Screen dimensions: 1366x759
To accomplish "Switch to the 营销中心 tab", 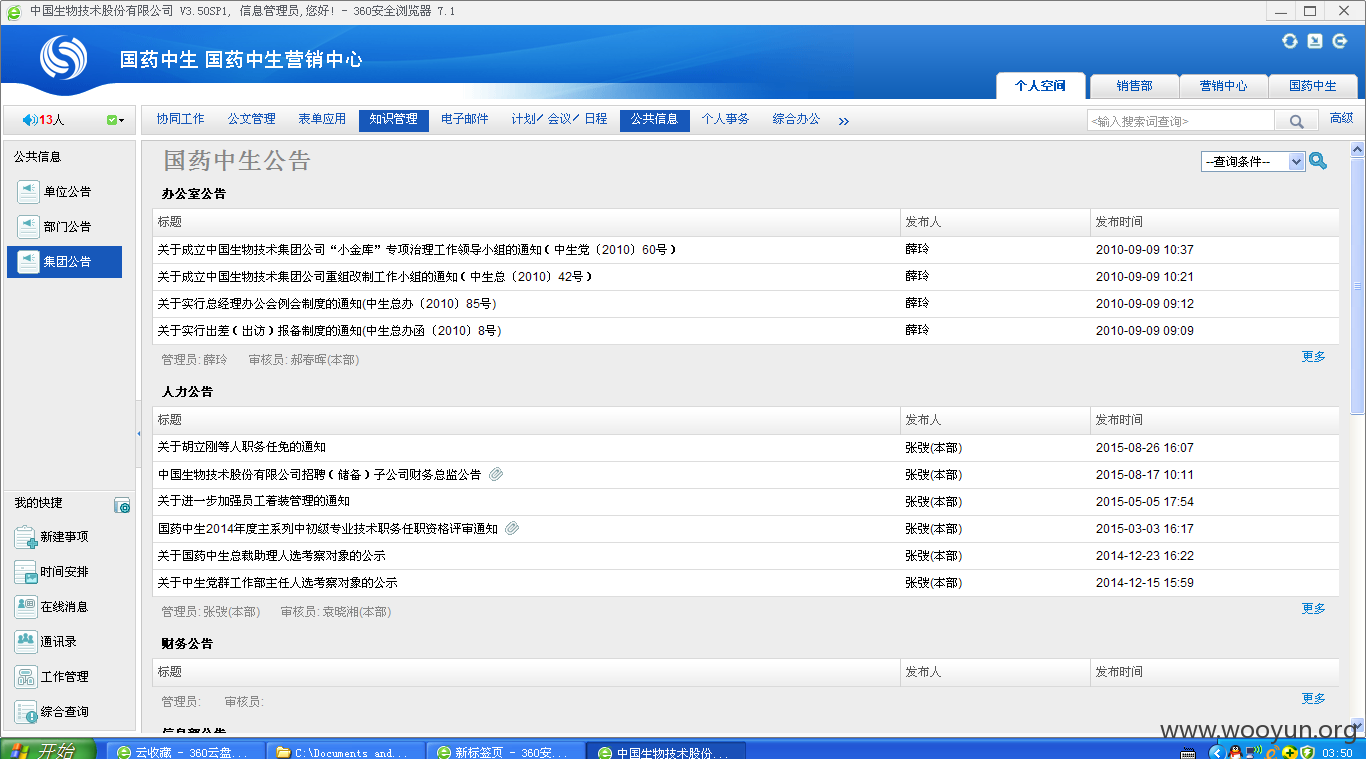I will pyautogui.click(x=1223, y=86).
